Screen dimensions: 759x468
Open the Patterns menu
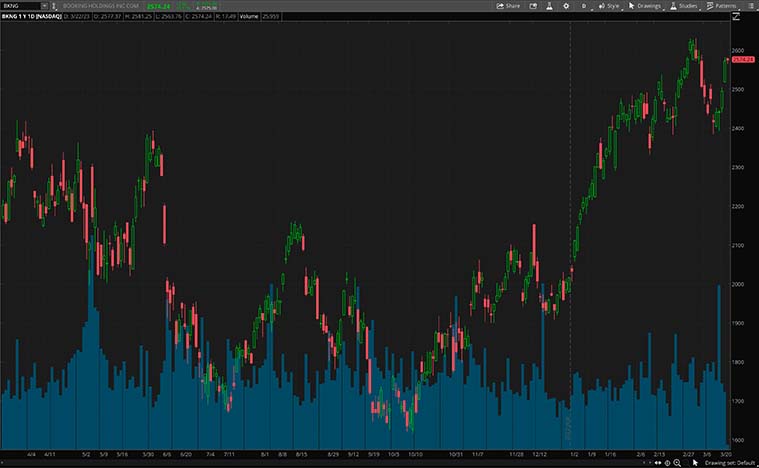tap(722, 6)
